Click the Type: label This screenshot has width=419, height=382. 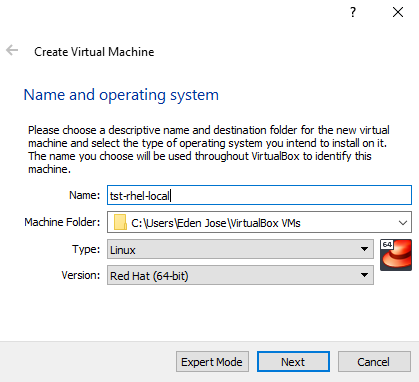point(86,249)
